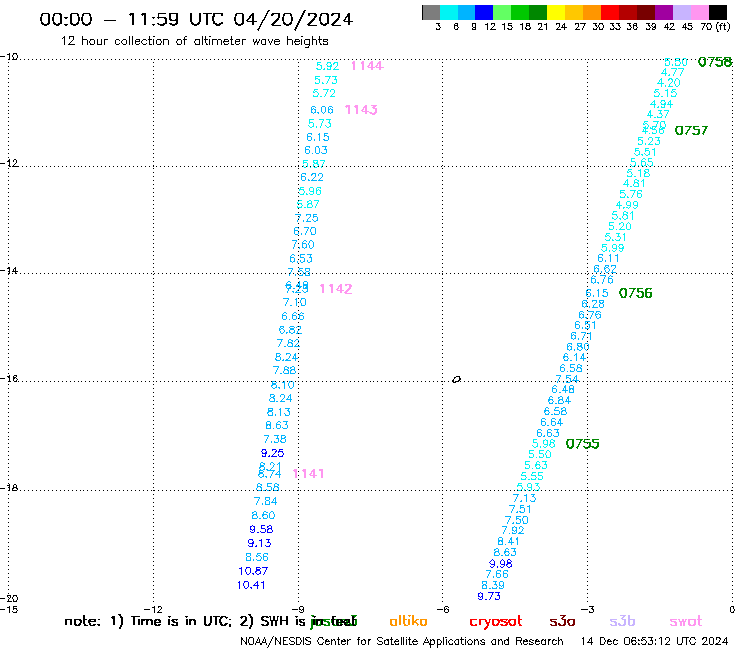
Task: Select the wave height value 7.92
Action: (x=513, y=530)
